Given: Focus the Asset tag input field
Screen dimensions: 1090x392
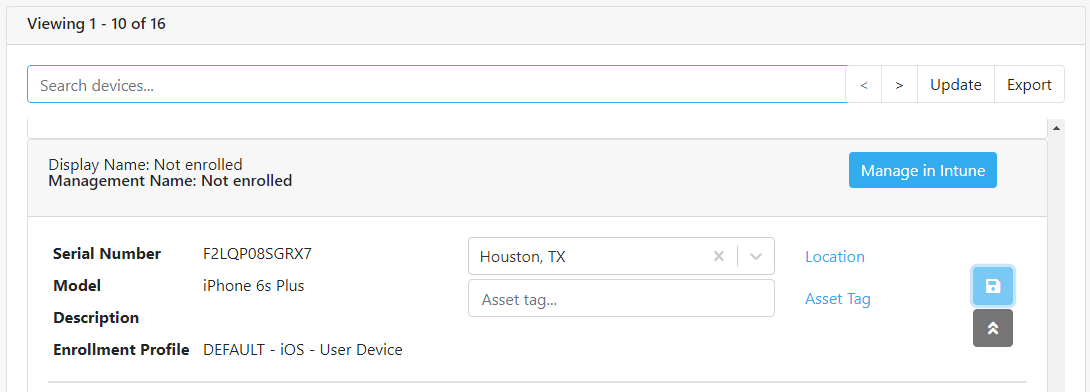Looking at the screenshot, I should 621,298.
